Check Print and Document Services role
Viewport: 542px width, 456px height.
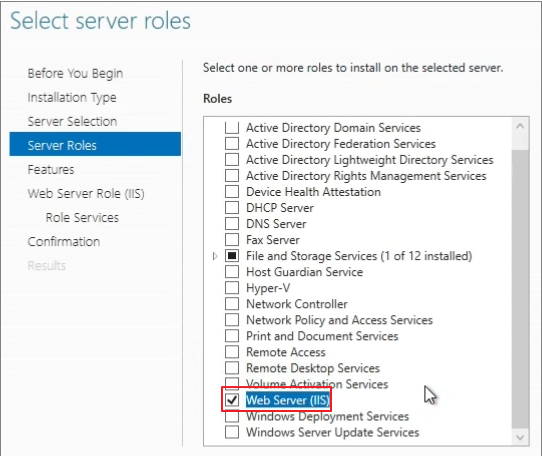click(232, 336)
